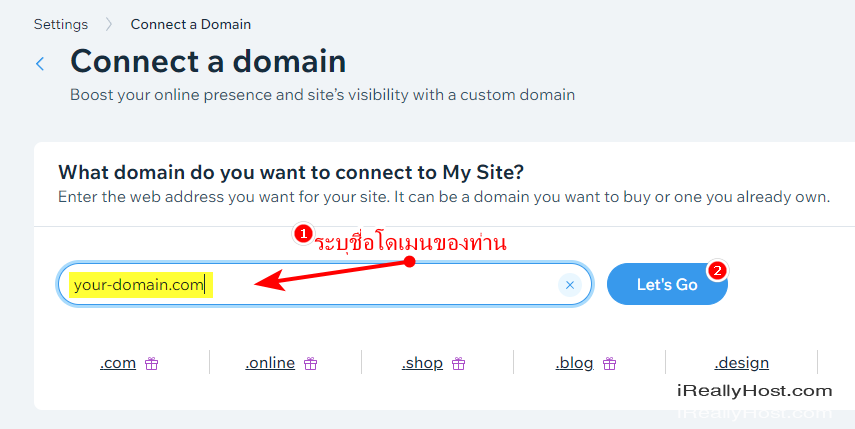Screen dimensions: 855x429
Task: Click the gift icon beside .blog
Action: pyautogui.click(x=610, y=363)
